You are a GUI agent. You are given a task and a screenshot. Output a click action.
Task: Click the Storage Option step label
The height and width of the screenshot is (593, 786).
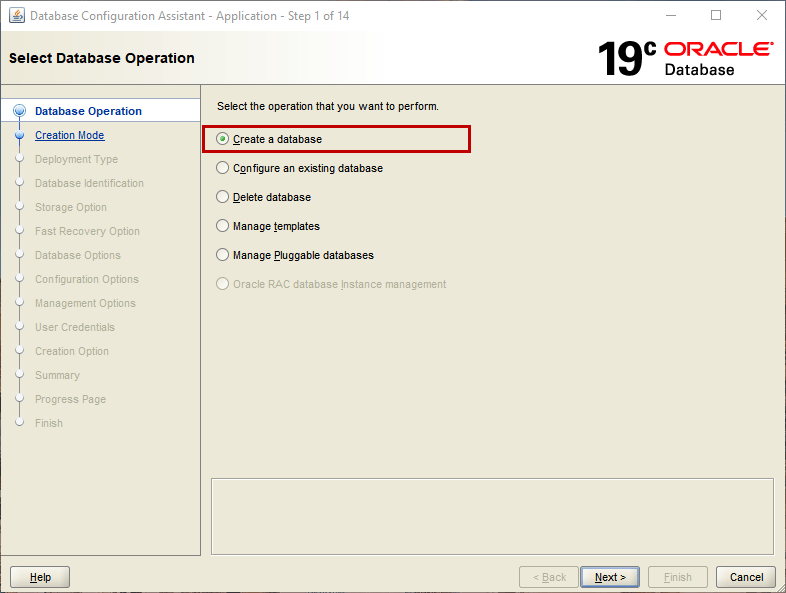[71, 208]
